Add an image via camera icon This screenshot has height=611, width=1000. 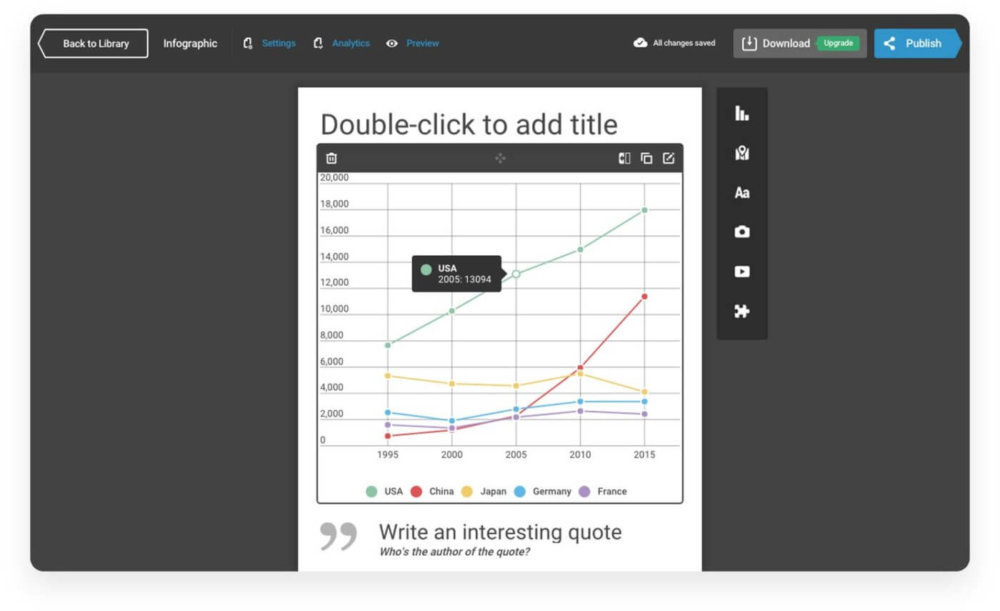(x=742, y=232)
